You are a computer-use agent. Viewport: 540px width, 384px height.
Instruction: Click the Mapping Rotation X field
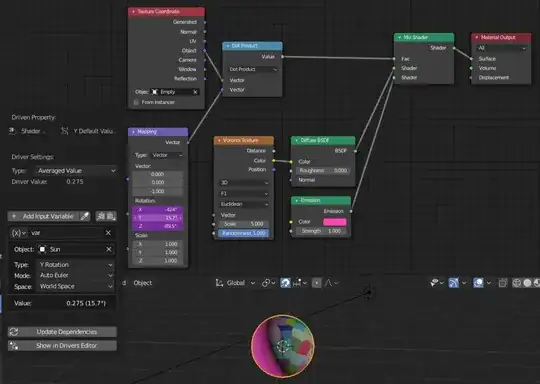point(158,209)
